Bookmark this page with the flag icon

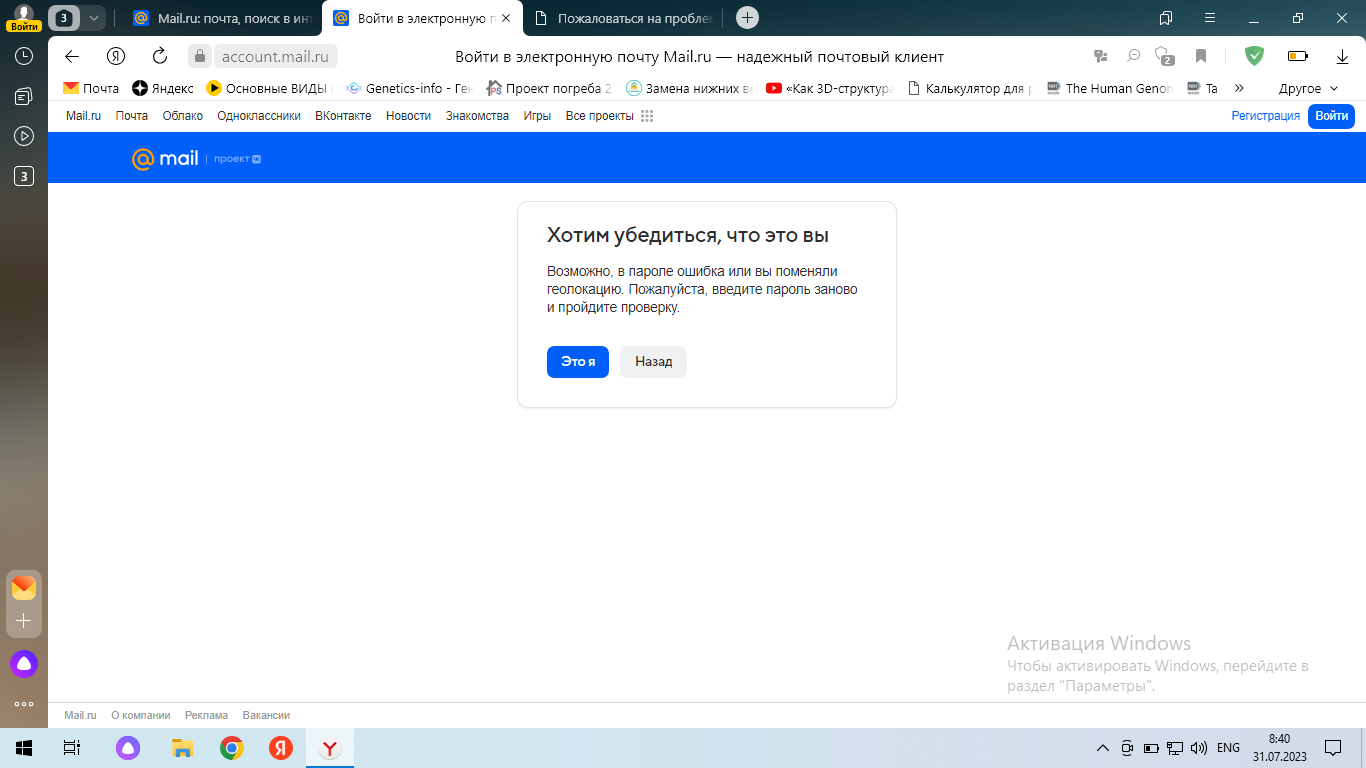pyautogui.click(x=1200, y=56)
